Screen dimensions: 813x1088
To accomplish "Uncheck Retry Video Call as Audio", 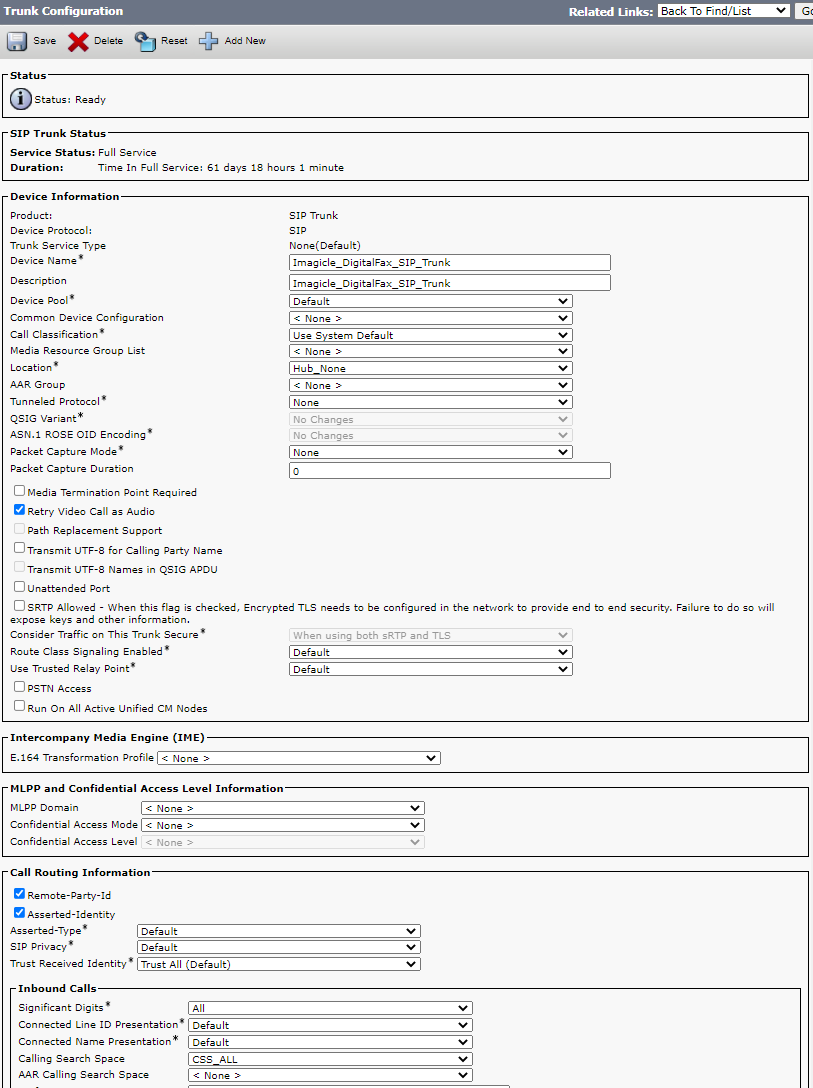I will pyautogui.click(x=19, y=510).
